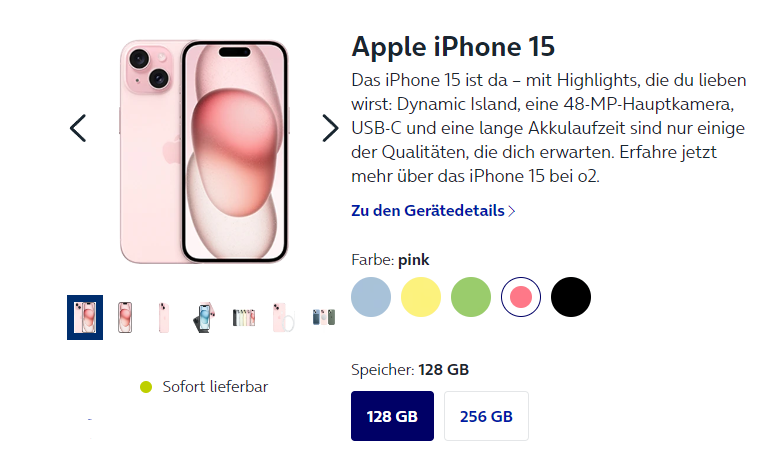Show the next product image

coord(330,128)
